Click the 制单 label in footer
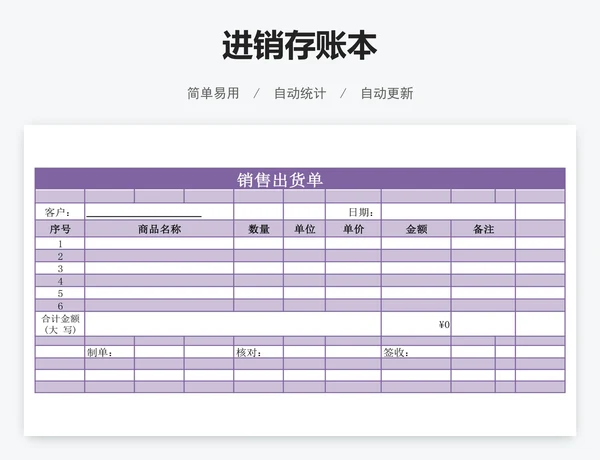This screenshot has width=600, height=460. point(98,352)
